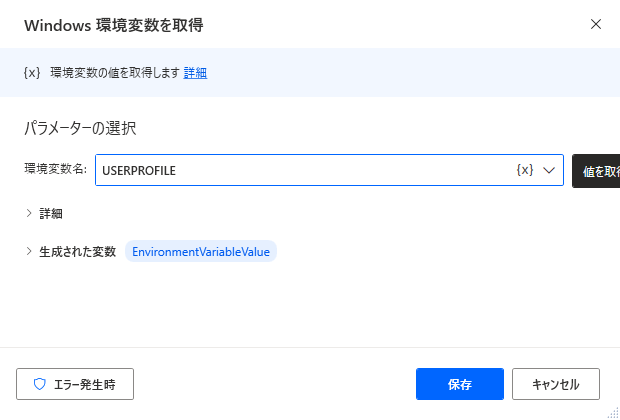Focus the USERPROFILE text field
Viewport: 620px width, 420px height.
pos(300,170)
